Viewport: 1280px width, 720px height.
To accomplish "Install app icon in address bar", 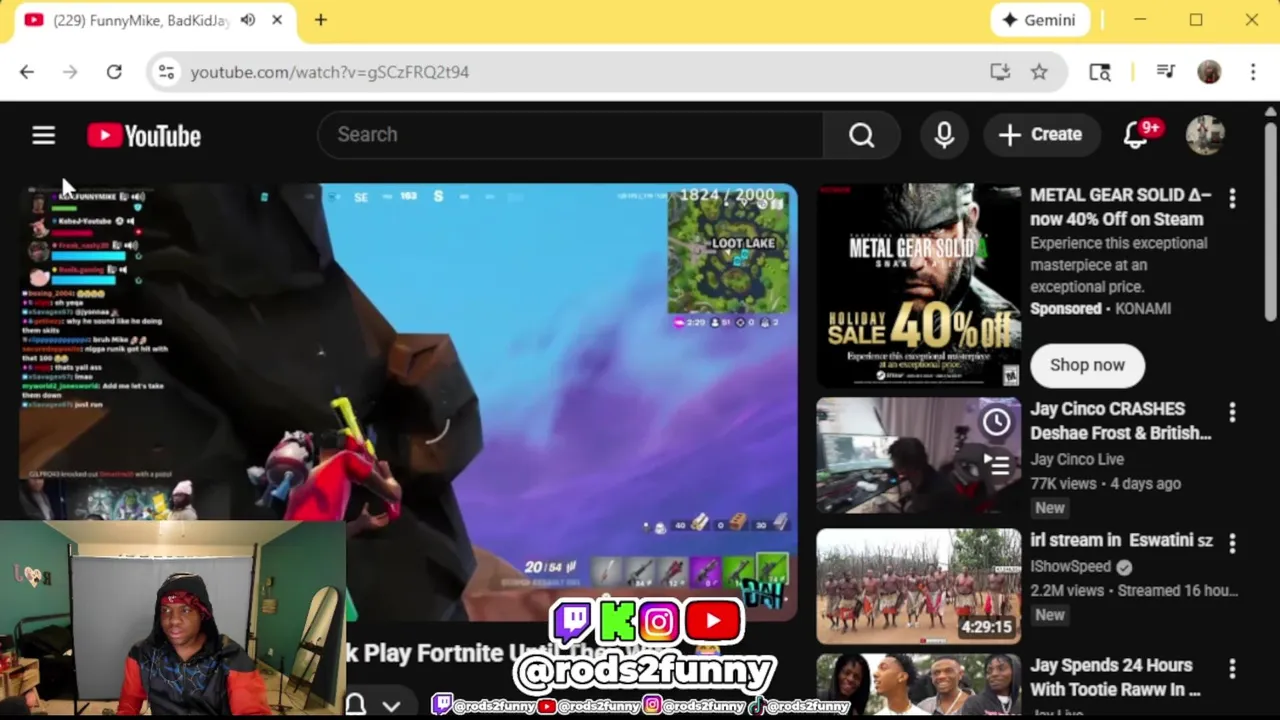I will pos(1000,72).
